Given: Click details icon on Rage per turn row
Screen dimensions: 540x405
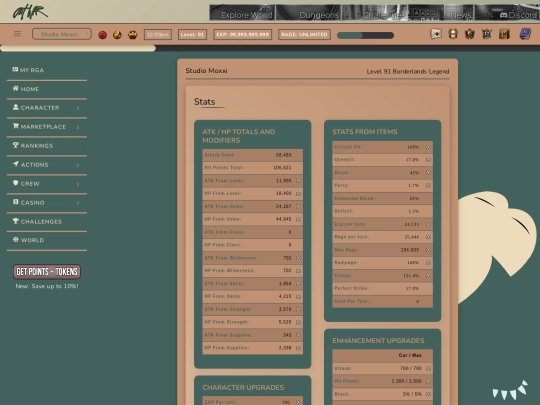Looking at the screenshot, I should pos(428,237).
